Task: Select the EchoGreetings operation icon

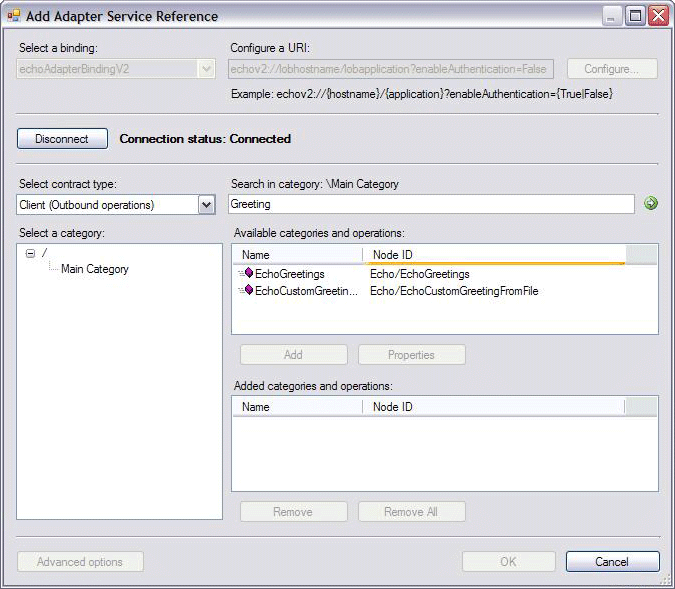Action: (x=248, y=273)
